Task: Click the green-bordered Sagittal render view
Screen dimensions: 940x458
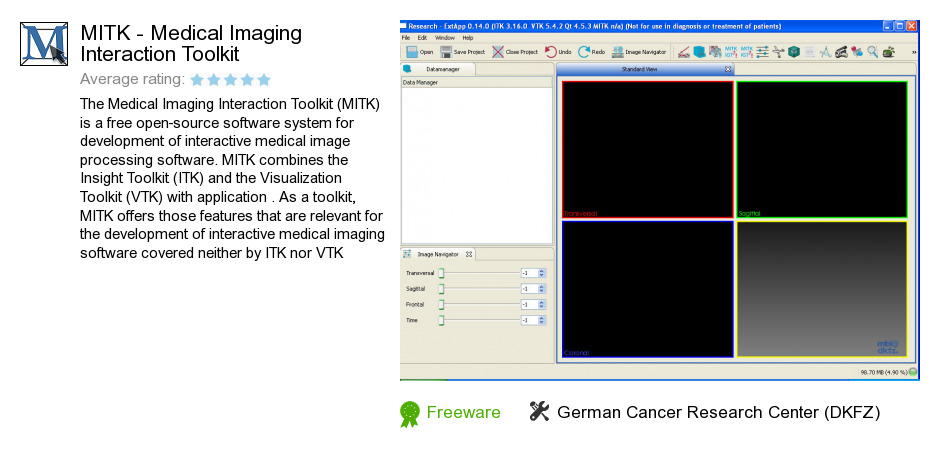Action: coord(822,149)
